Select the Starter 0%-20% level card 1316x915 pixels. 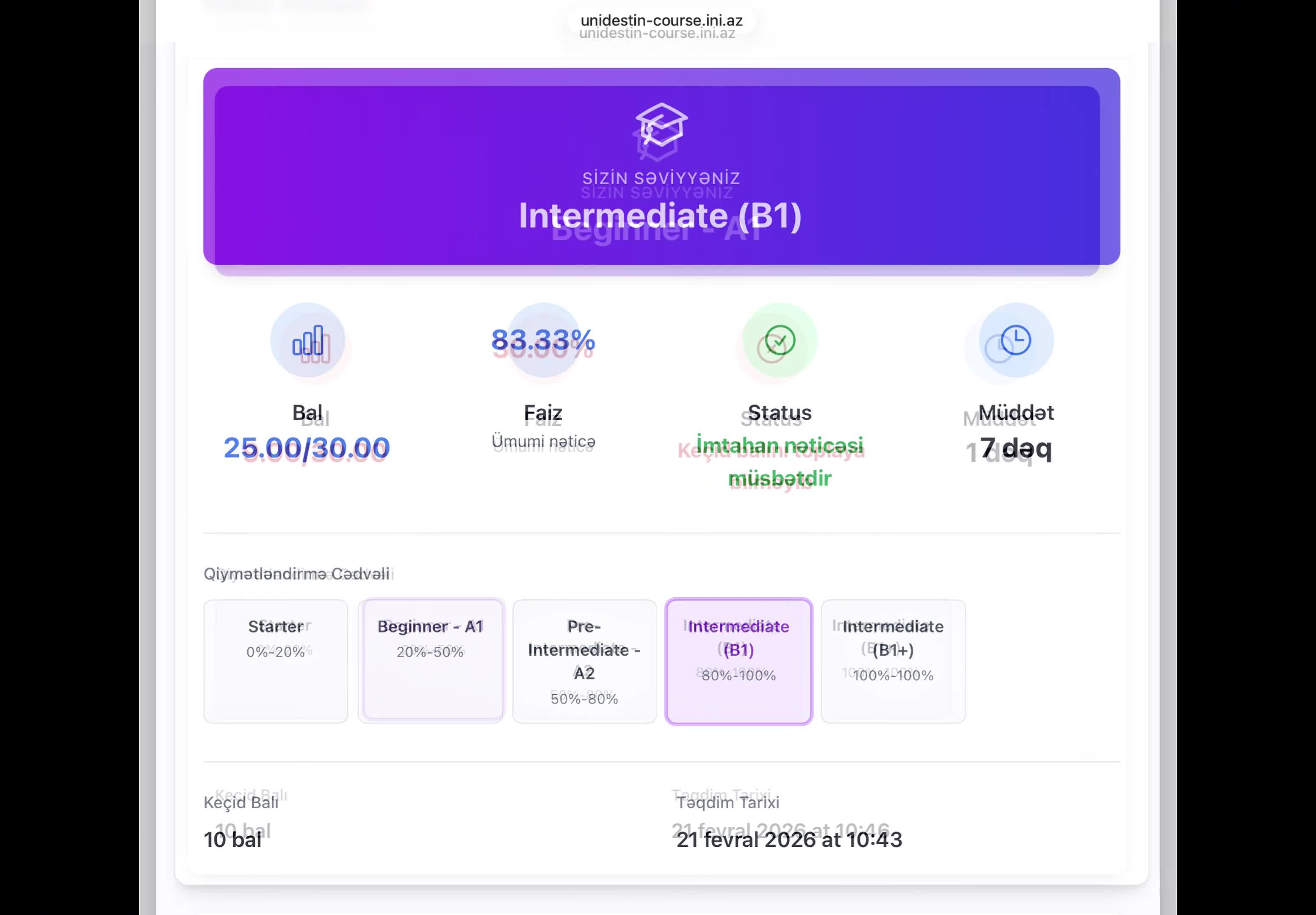pyautogui.click(x=276, y=661)
